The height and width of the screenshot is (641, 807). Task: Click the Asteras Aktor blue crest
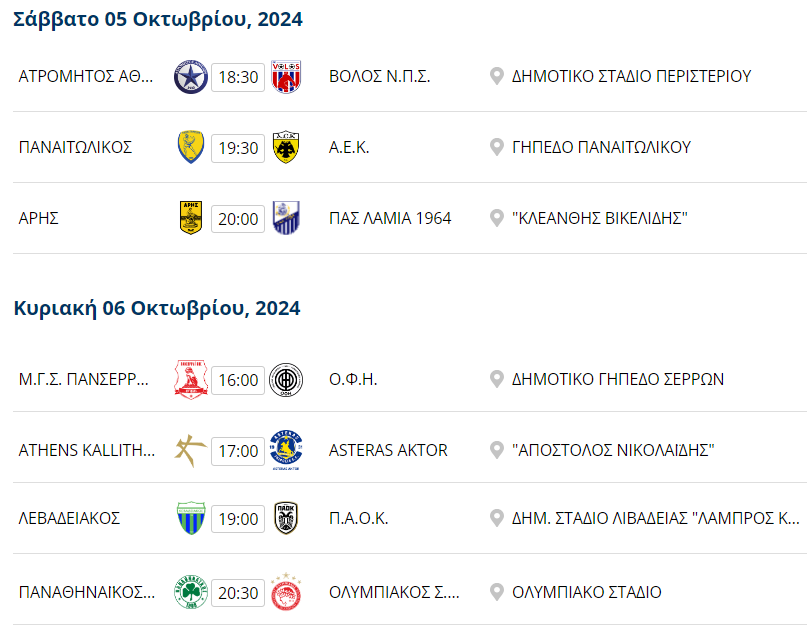[286, 451]
